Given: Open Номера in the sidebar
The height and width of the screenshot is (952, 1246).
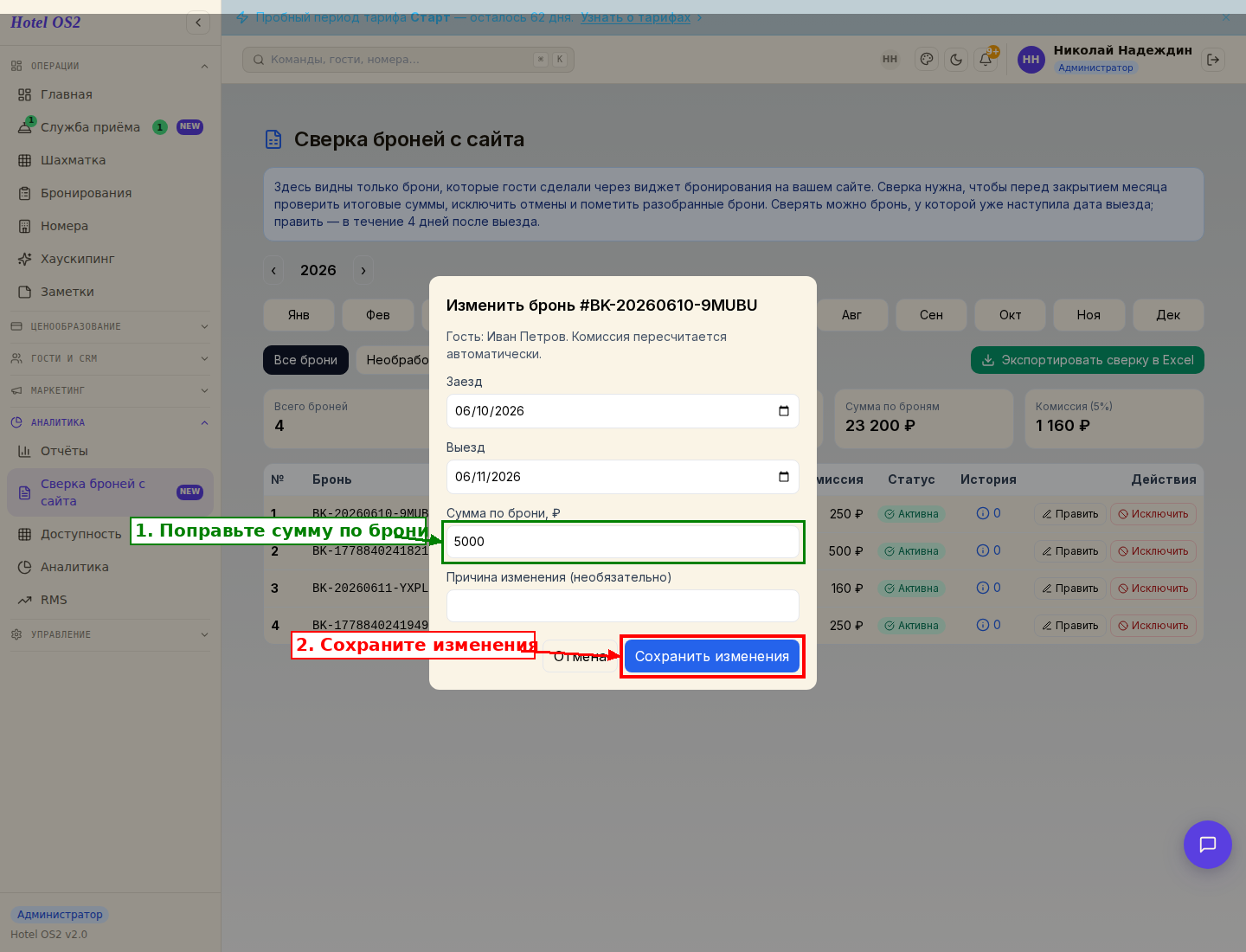Looking at the screenshot, I should point(111,226).
